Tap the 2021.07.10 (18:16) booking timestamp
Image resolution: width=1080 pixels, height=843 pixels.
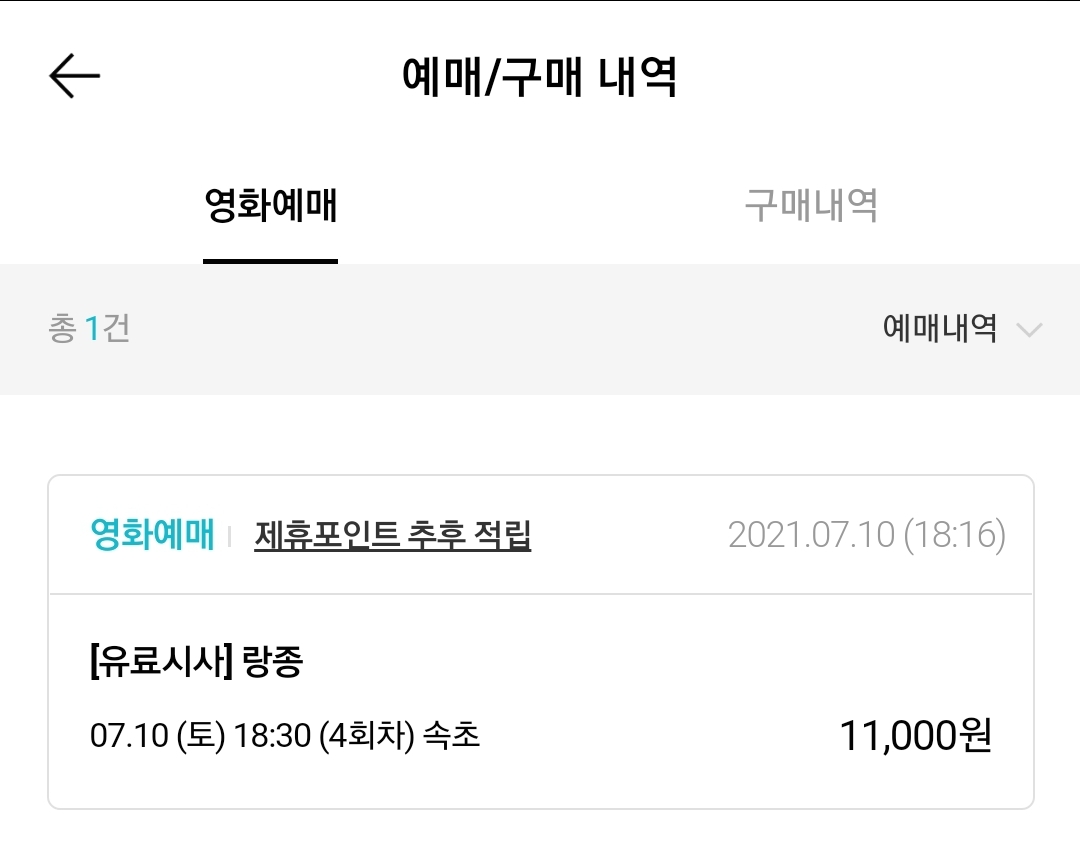pos(866,536)
